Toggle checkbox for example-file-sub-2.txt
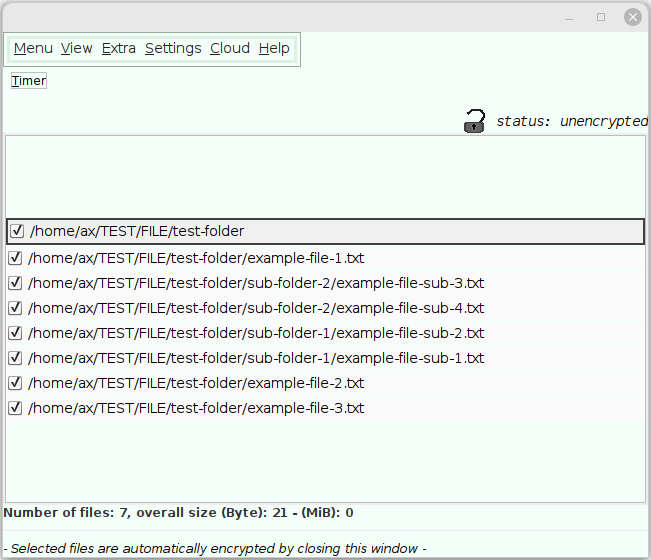 click(15, 333)
